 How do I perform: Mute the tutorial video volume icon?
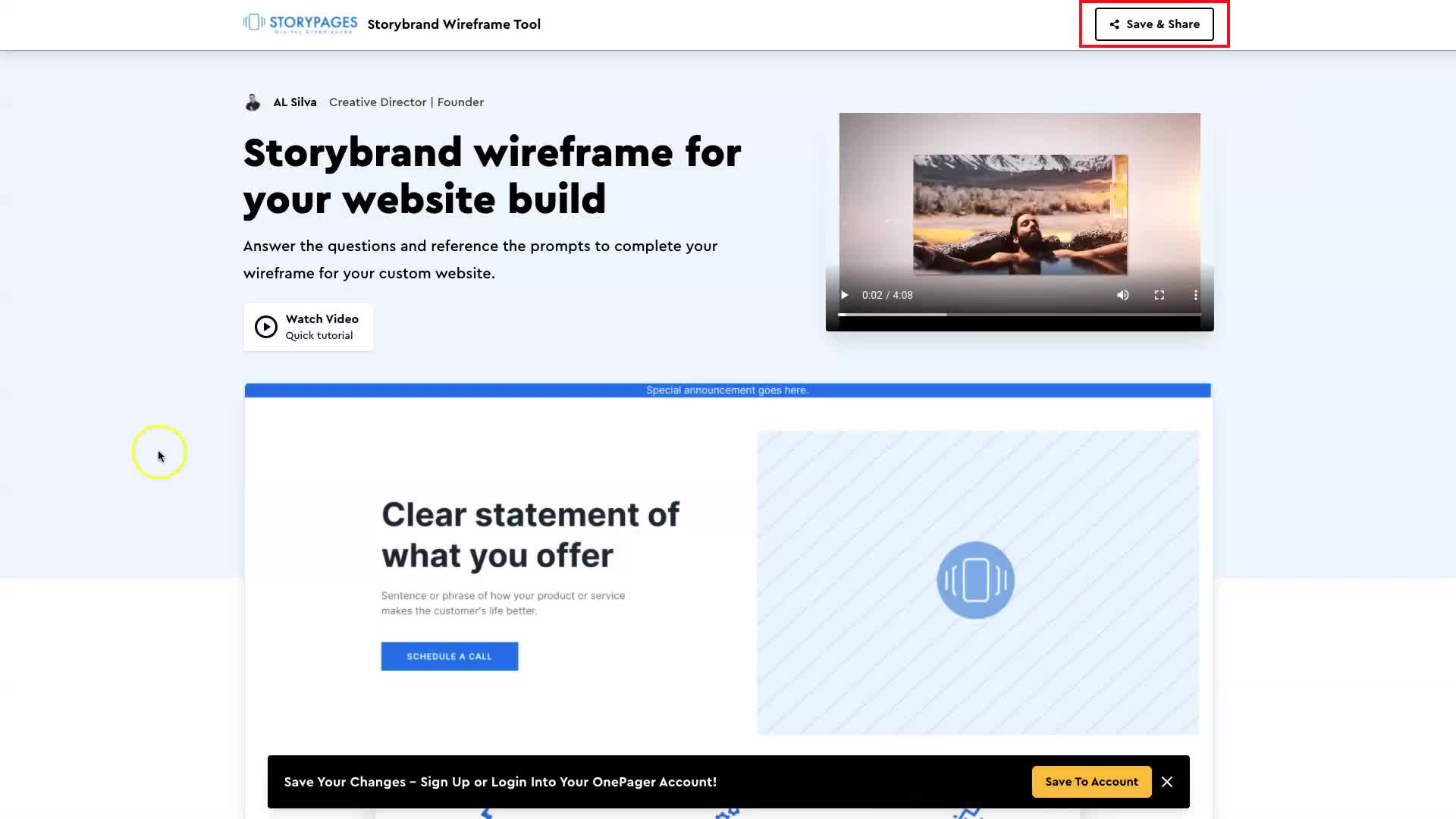click(x=1122, y=295)
